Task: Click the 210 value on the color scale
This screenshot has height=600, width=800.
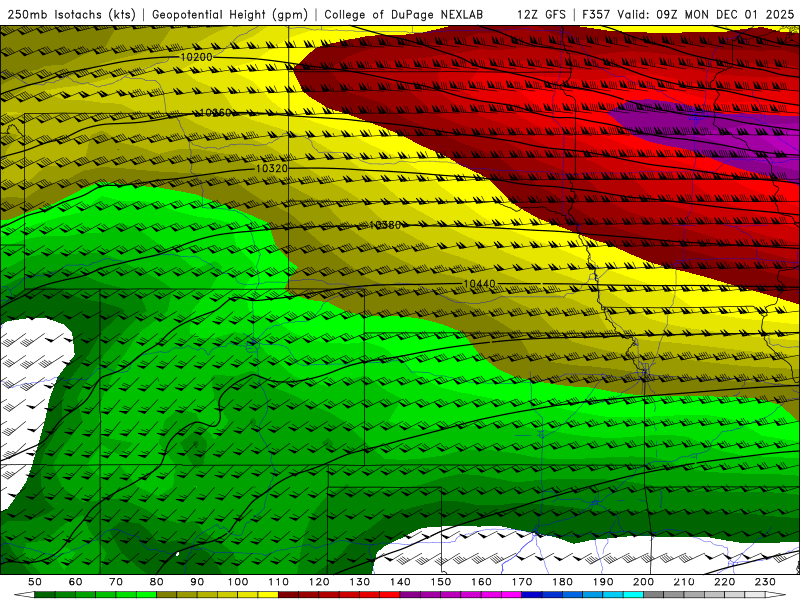Action: pyautogui.click(x=685, y=582)
